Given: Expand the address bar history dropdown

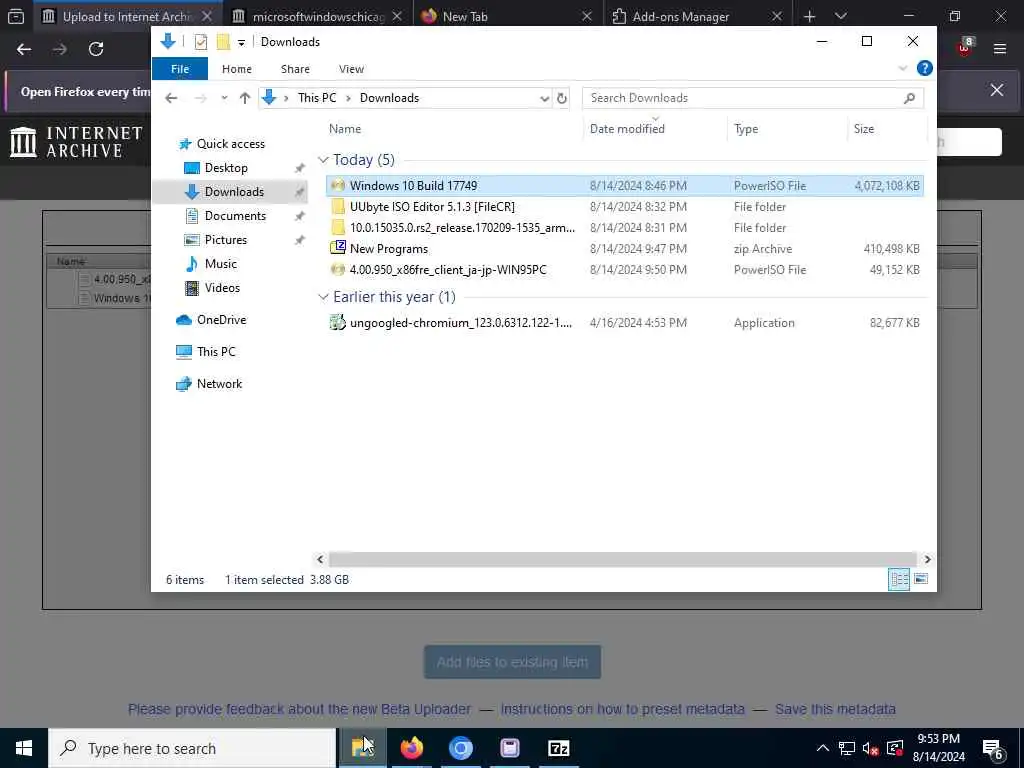Looking at the screenshot, I should point(544,99).
